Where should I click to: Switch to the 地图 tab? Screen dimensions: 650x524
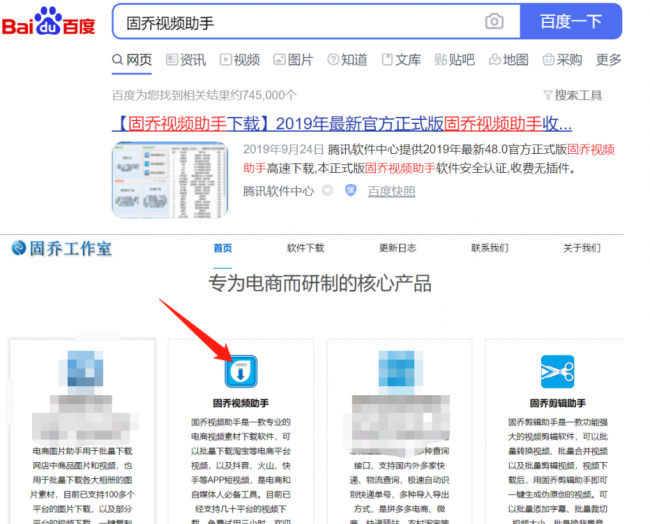tap(508, 60)
